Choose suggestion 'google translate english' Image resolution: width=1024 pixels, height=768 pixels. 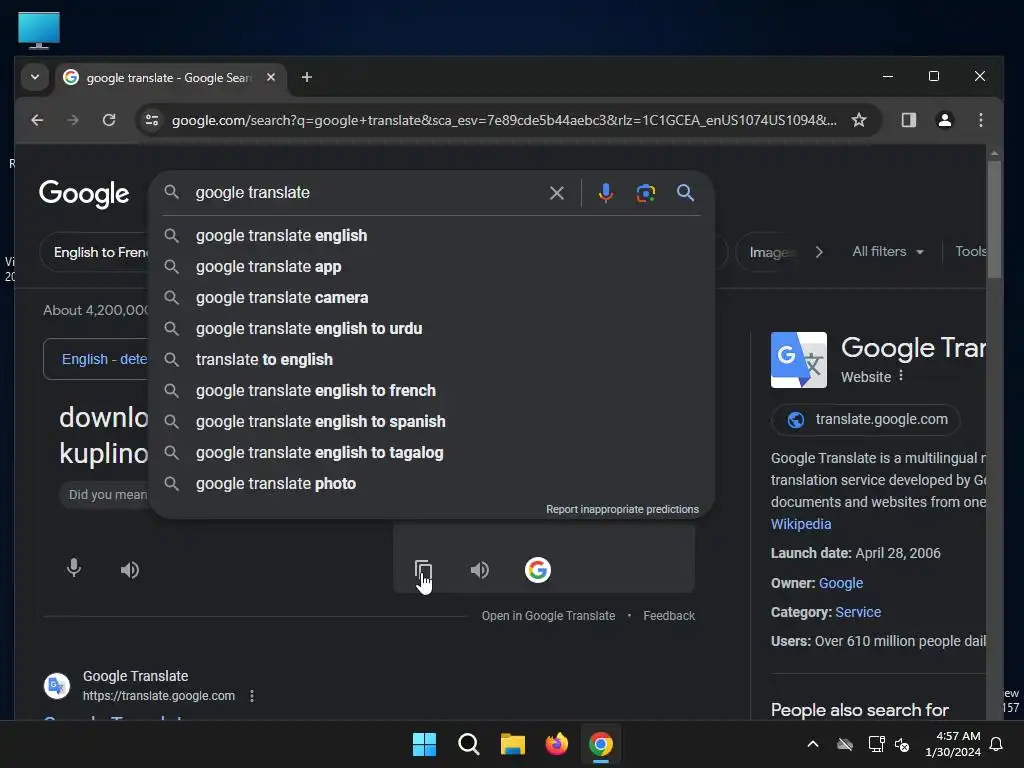[x=431, y=236]
